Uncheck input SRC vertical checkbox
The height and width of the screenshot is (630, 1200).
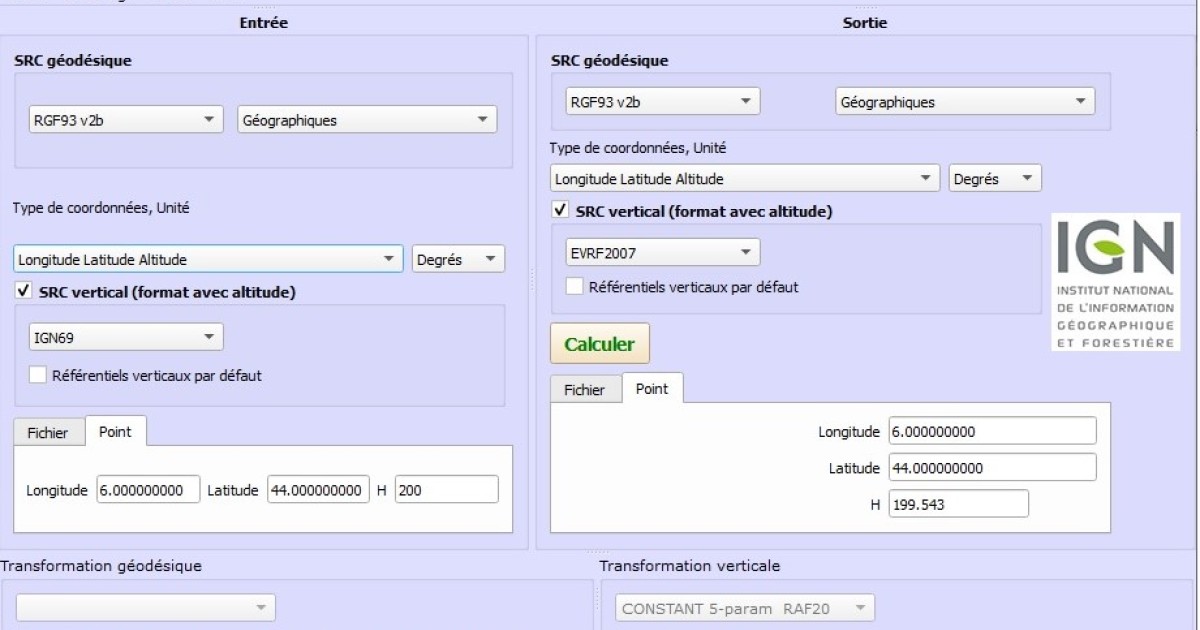tap(23, 292)
